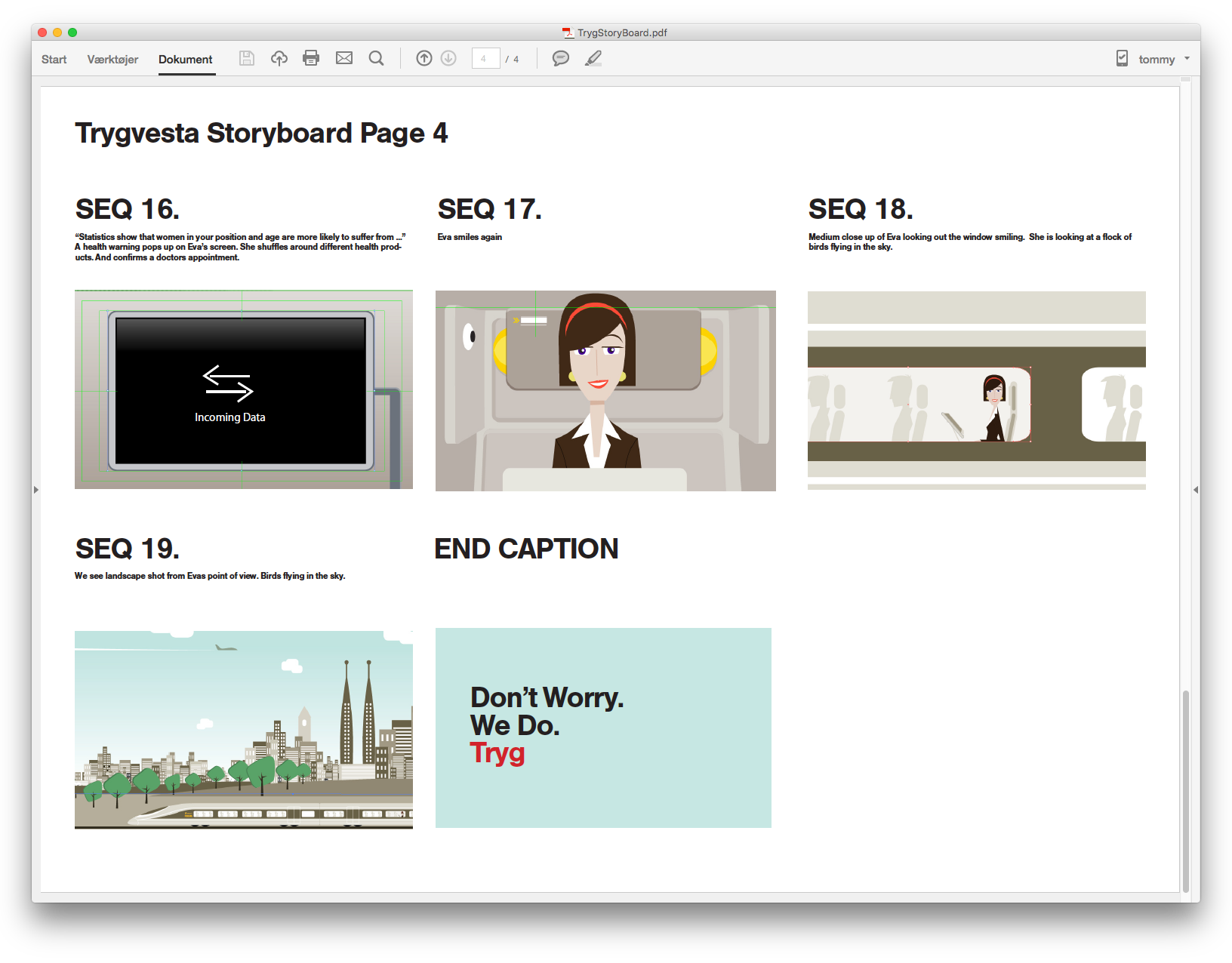The image size is (1232, 963).
Task: Click the SEQ 17. heading
Action: 490,209
